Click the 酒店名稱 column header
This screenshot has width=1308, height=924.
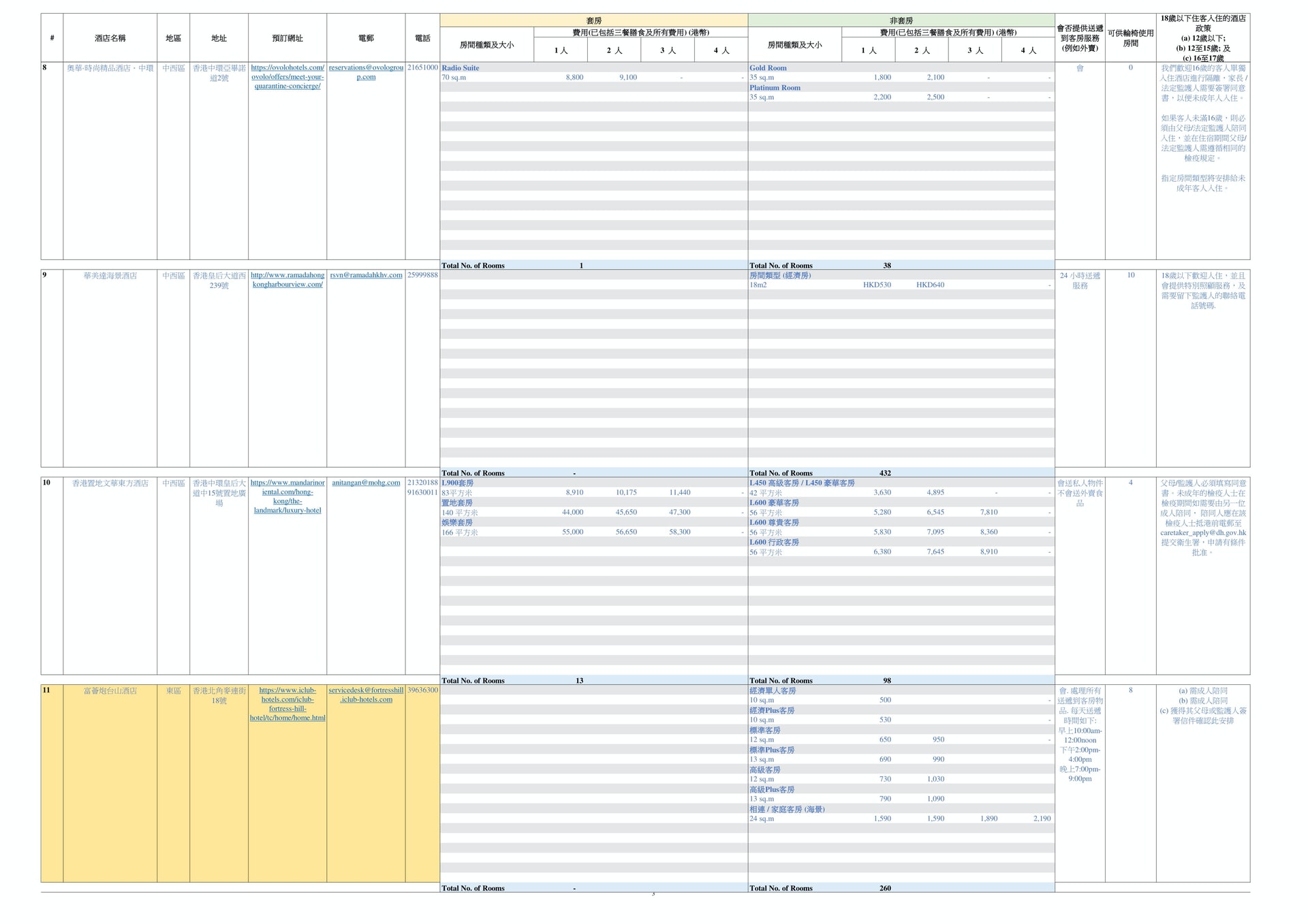click(x=110, y=38)
